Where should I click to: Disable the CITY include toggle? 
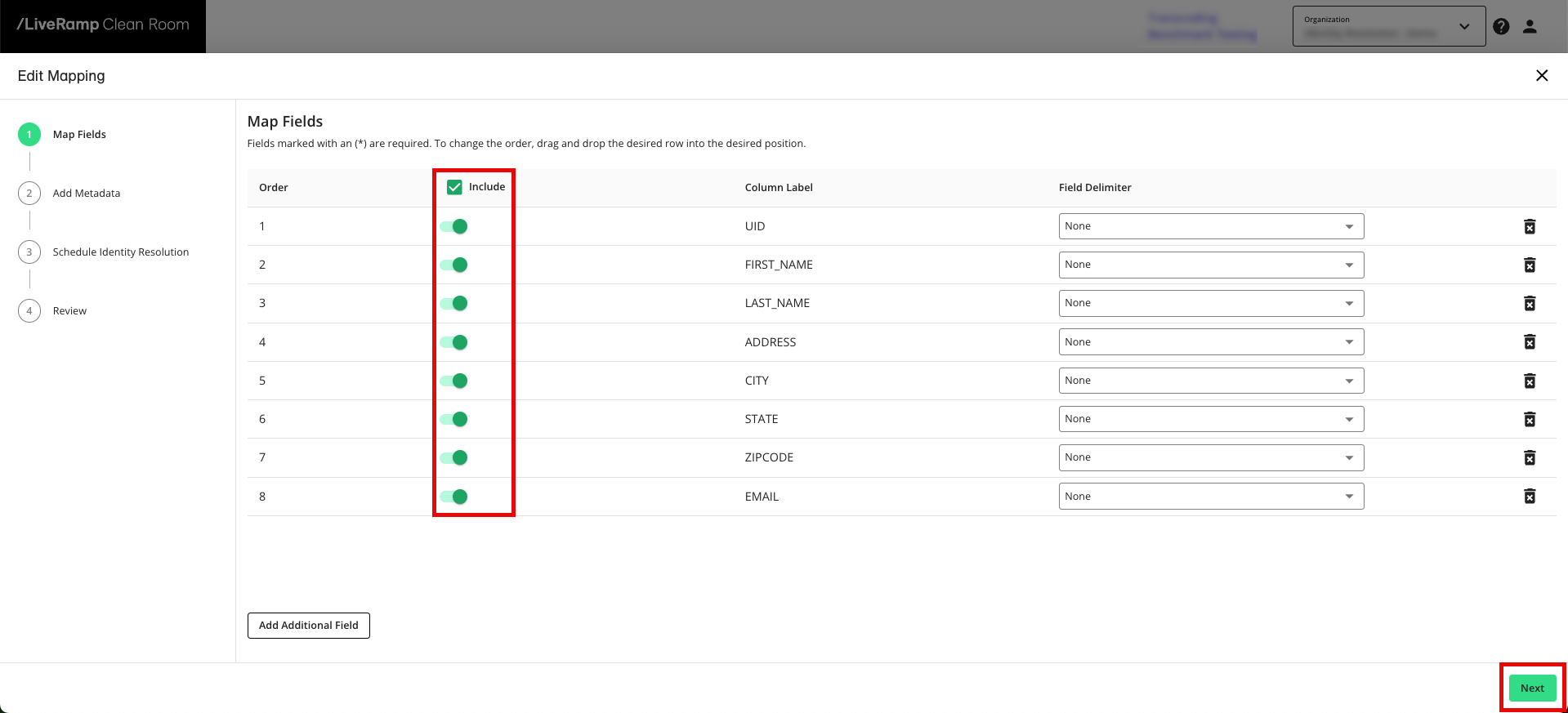[454, 381]
